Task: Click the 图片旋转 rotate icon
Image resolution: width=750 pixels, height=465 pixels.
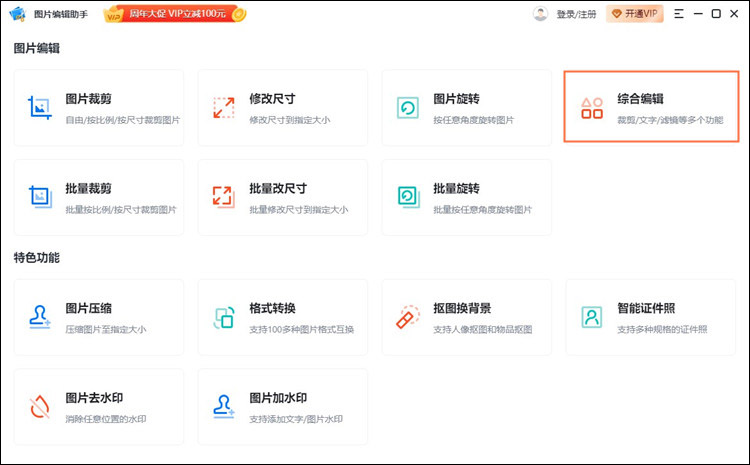Action: point(408,108)
